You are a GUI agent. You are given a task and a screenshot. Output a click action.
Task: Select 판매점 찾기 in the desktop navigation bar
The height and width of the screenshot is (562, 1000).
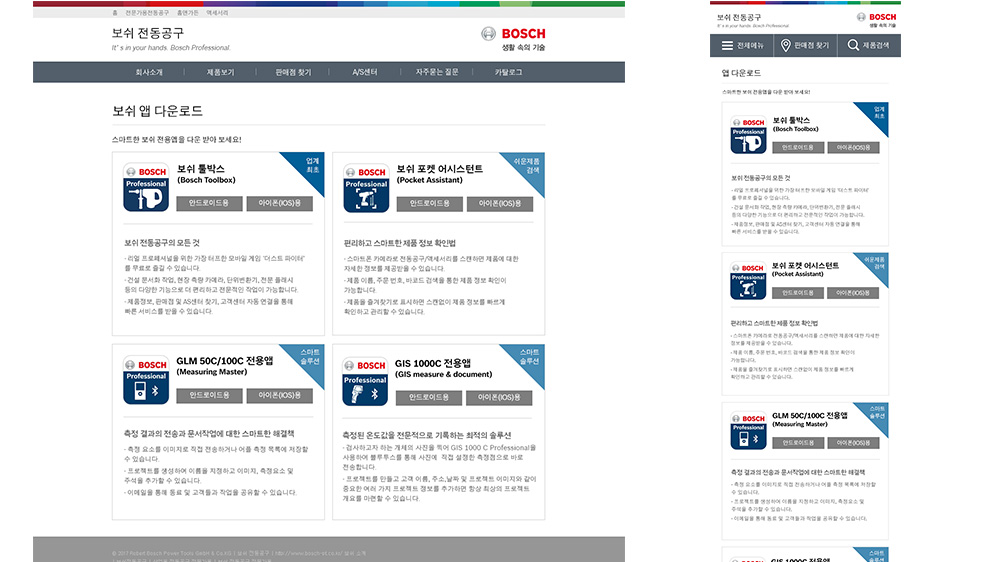[293, 73]
